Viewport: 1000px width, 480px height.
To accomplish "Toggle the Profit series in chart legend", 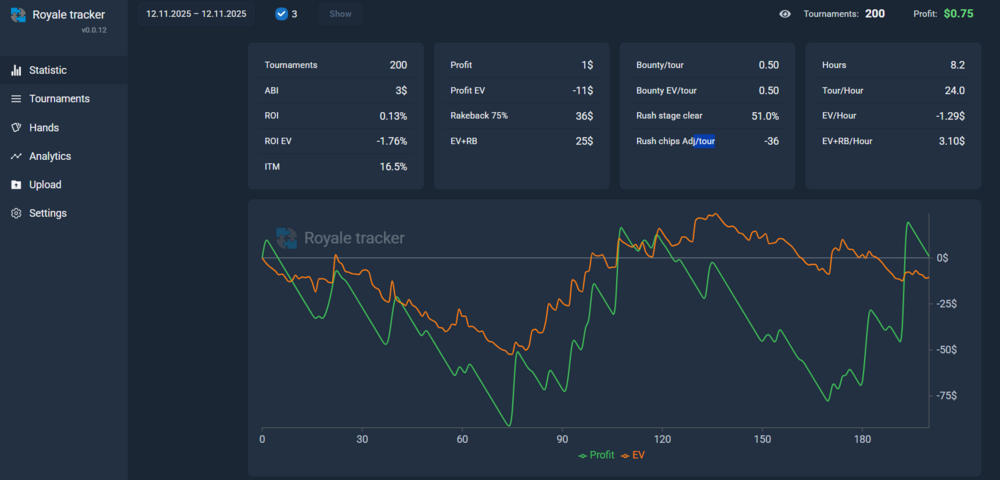I will (x=596, y=455).
